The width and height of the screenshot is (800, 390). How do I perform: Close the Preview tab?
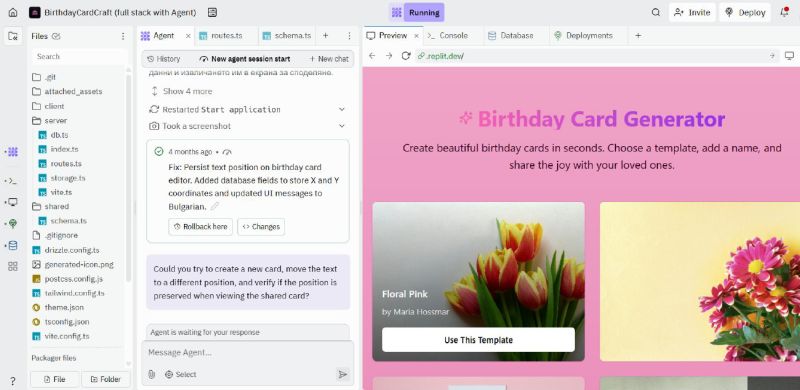tap(416, 36)
